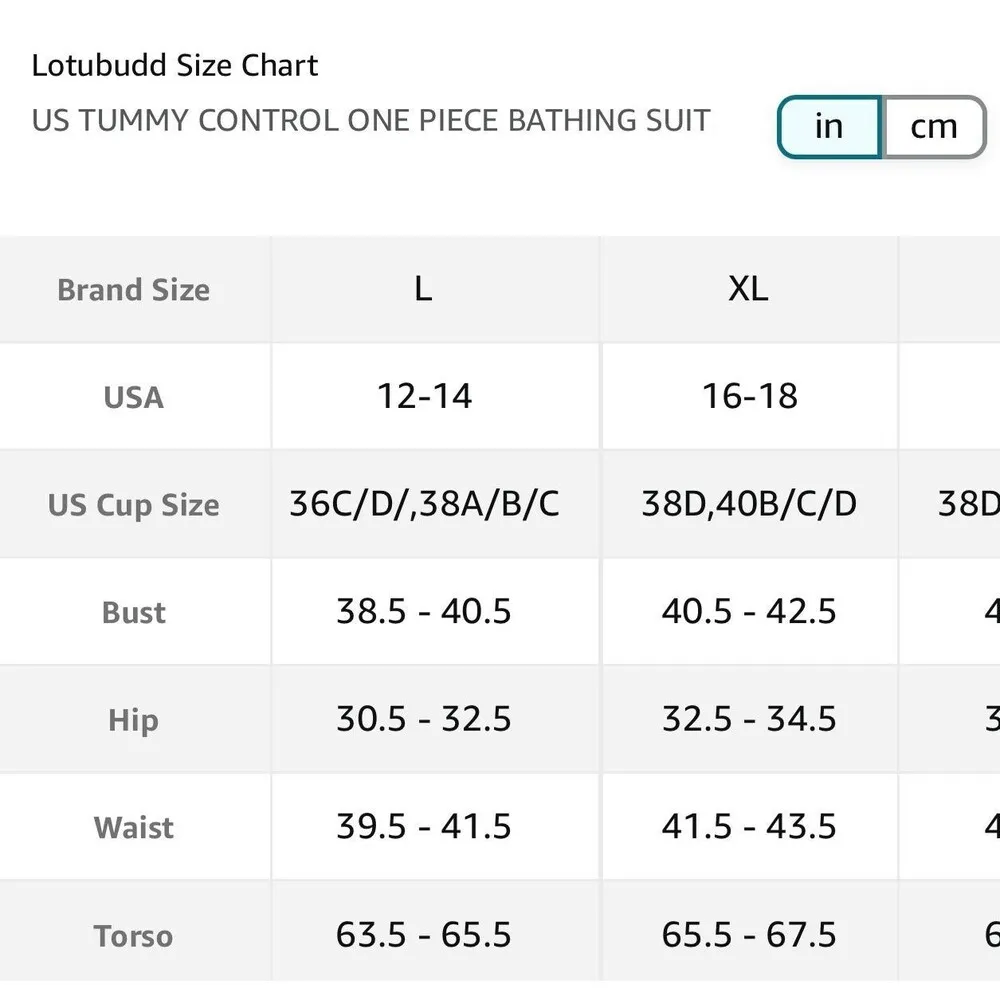Select the 63.5 - 65.5 torso measurement
This screenshot has height=1000, width=1000.
tap(423, 935)
